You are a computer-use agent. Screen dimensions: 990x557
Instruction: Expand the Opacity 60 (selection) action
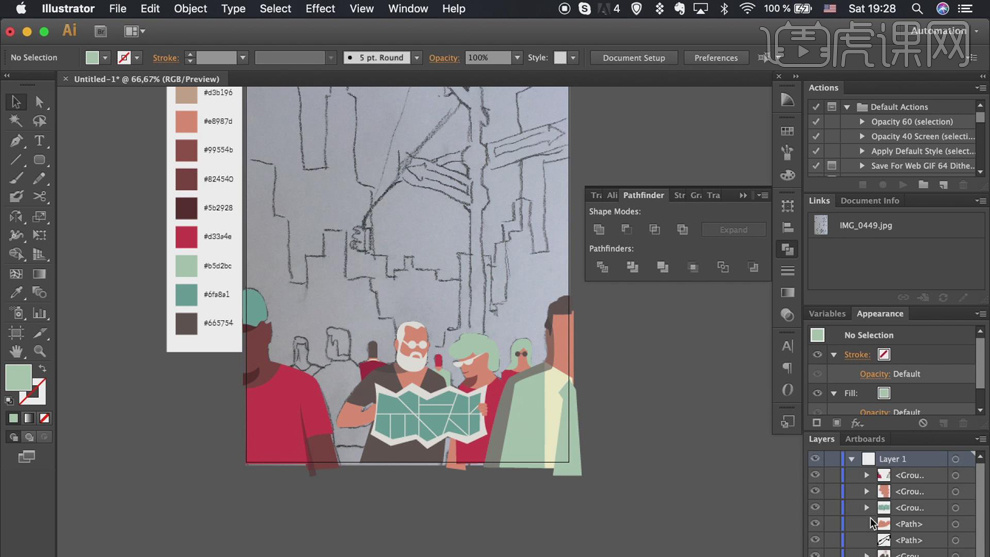pyautogui.click(x=862, y=122)
